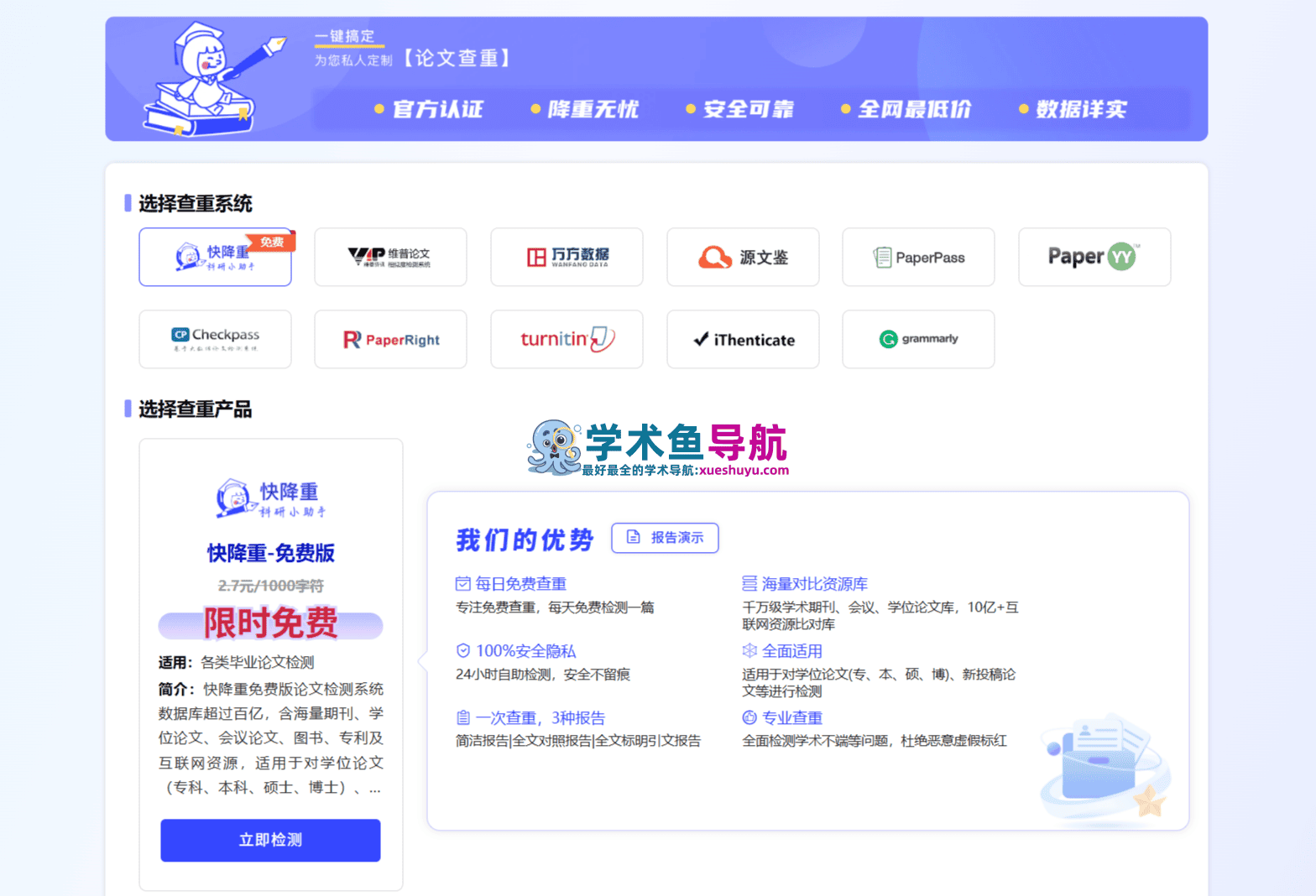The image size is (1316, 896).
Task: Click the 立即检测 button
Action: 270,840
